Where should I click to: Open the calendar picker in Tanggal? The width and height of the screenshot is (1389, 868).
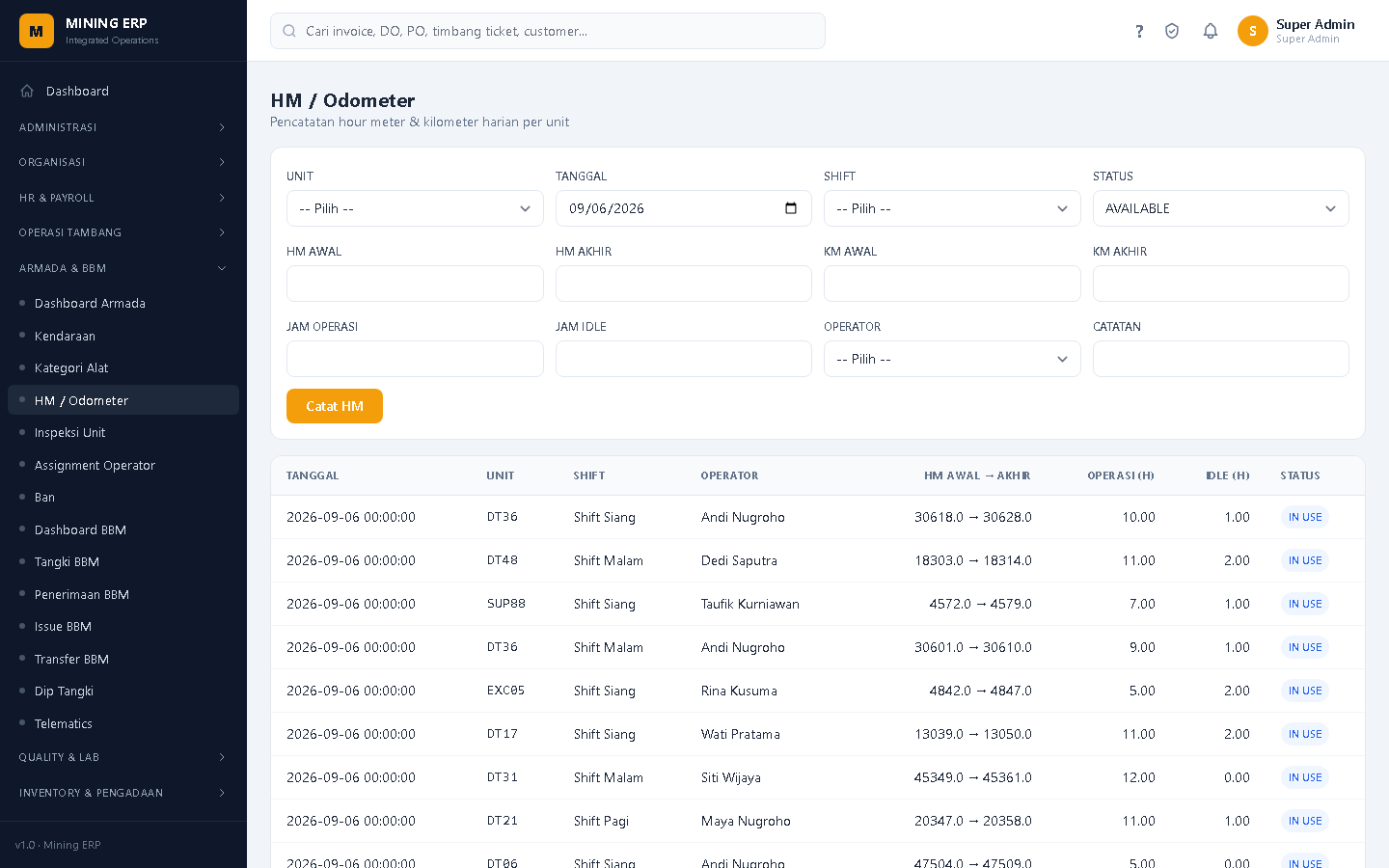pos(791,208)
